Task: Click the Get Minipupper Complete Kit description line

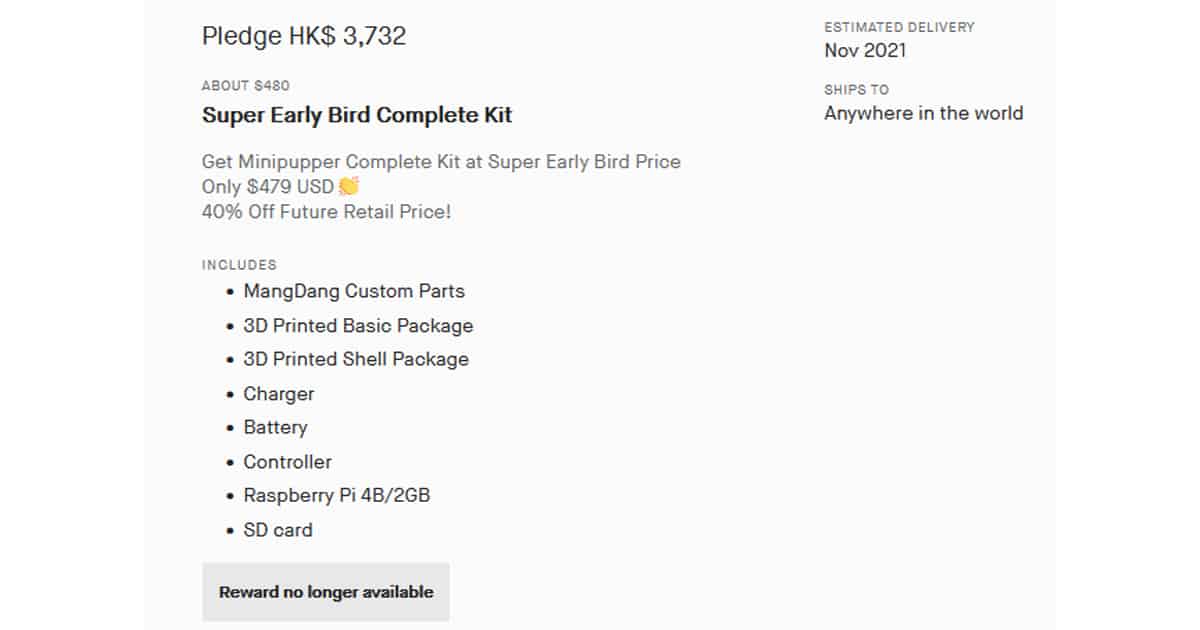Action: 441,161
